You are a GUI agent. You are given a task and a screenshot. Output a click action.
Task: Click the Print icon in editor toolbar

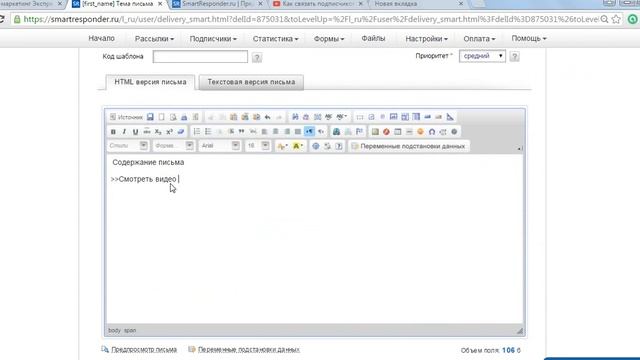184,117
